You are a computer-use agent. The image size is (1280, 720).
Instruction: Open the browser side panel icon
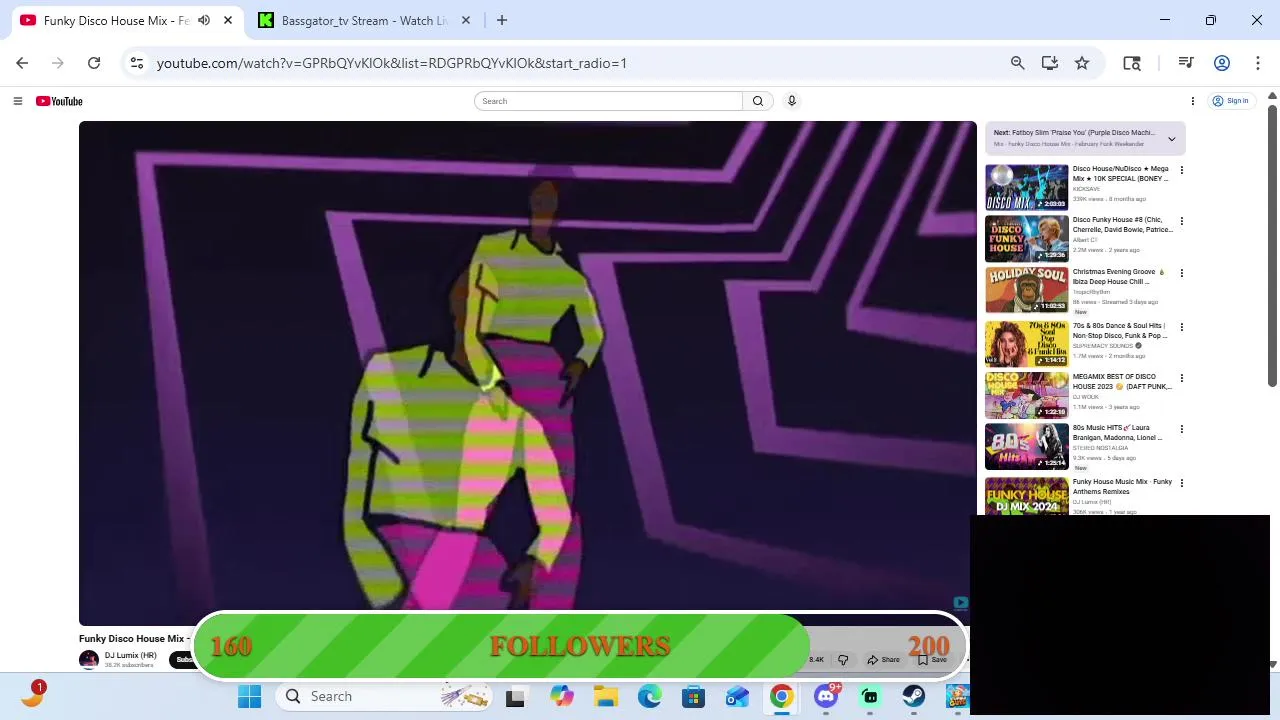coord(1132,63)
